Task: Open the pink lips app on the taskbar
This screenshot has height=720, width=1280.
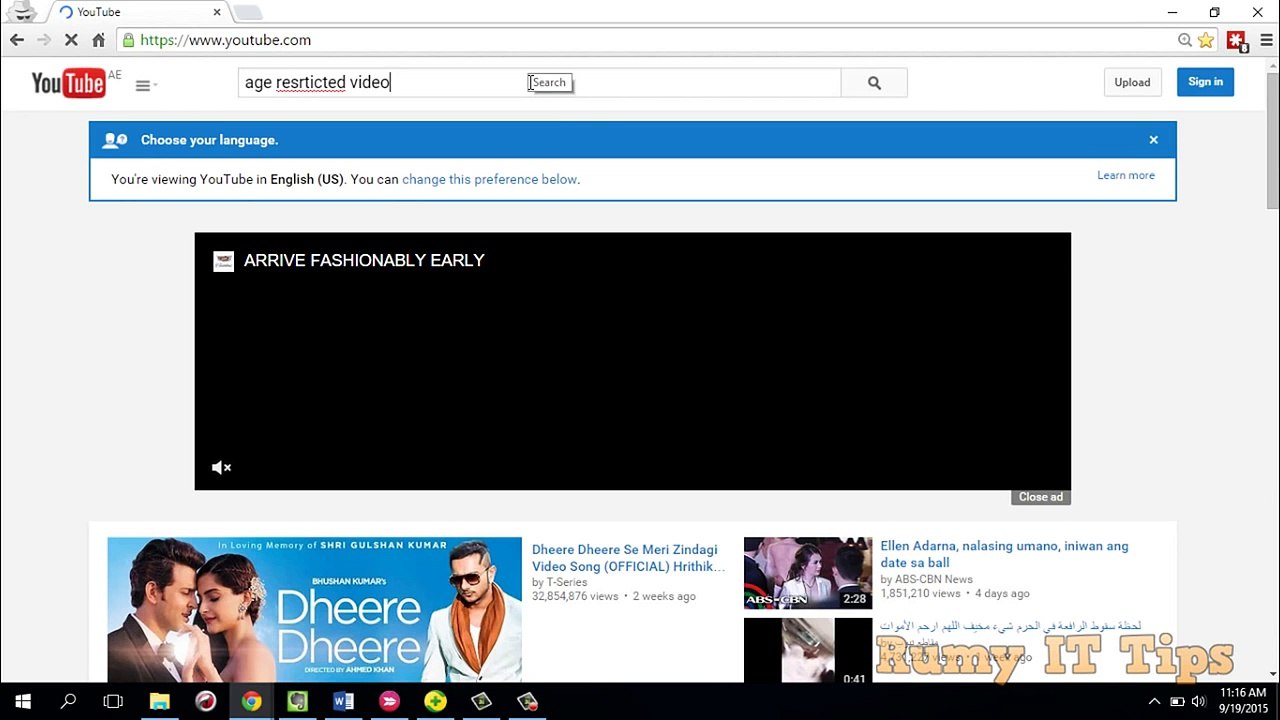Action: 389,701
